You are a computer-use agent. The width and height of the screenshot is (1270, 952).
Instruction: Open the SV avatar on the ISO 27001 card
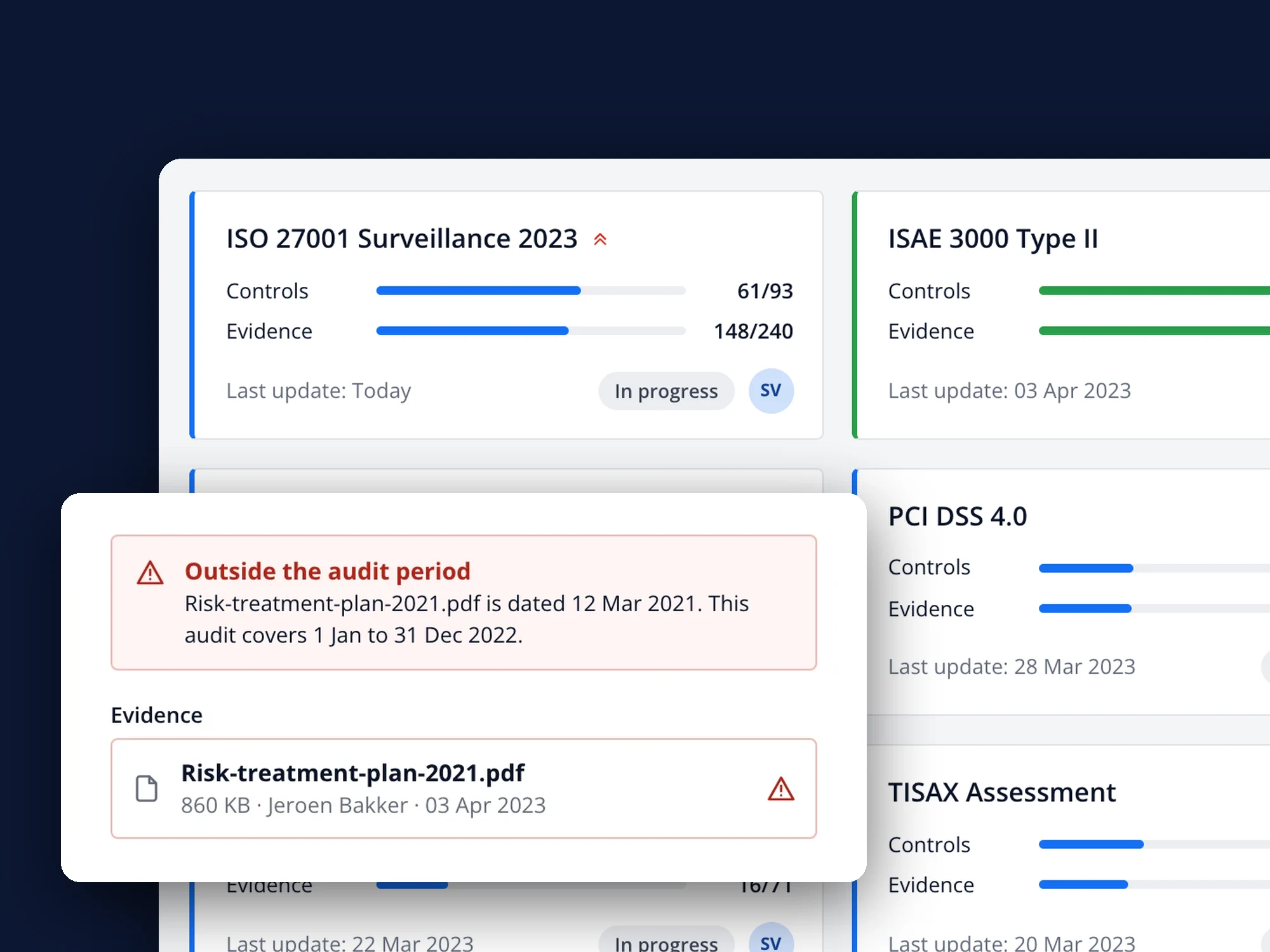(771, 391)
